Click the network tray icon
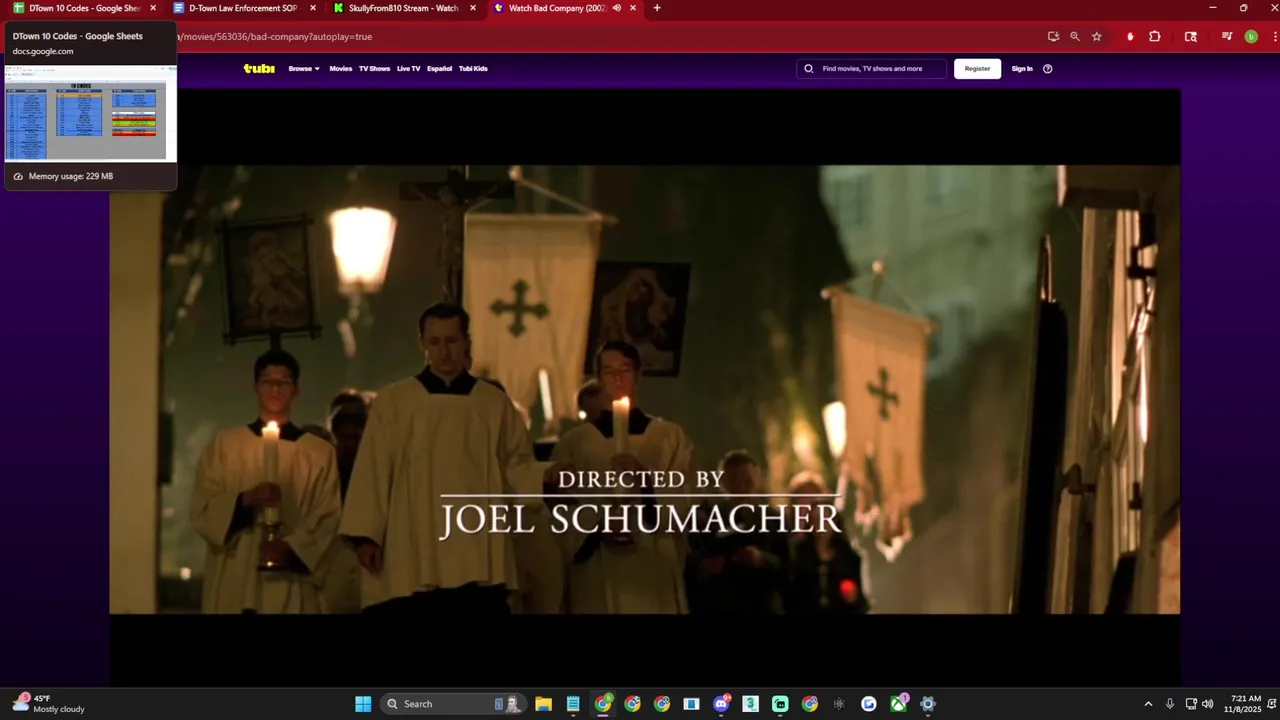1280x720 pixels. (x=1191, y=704)
